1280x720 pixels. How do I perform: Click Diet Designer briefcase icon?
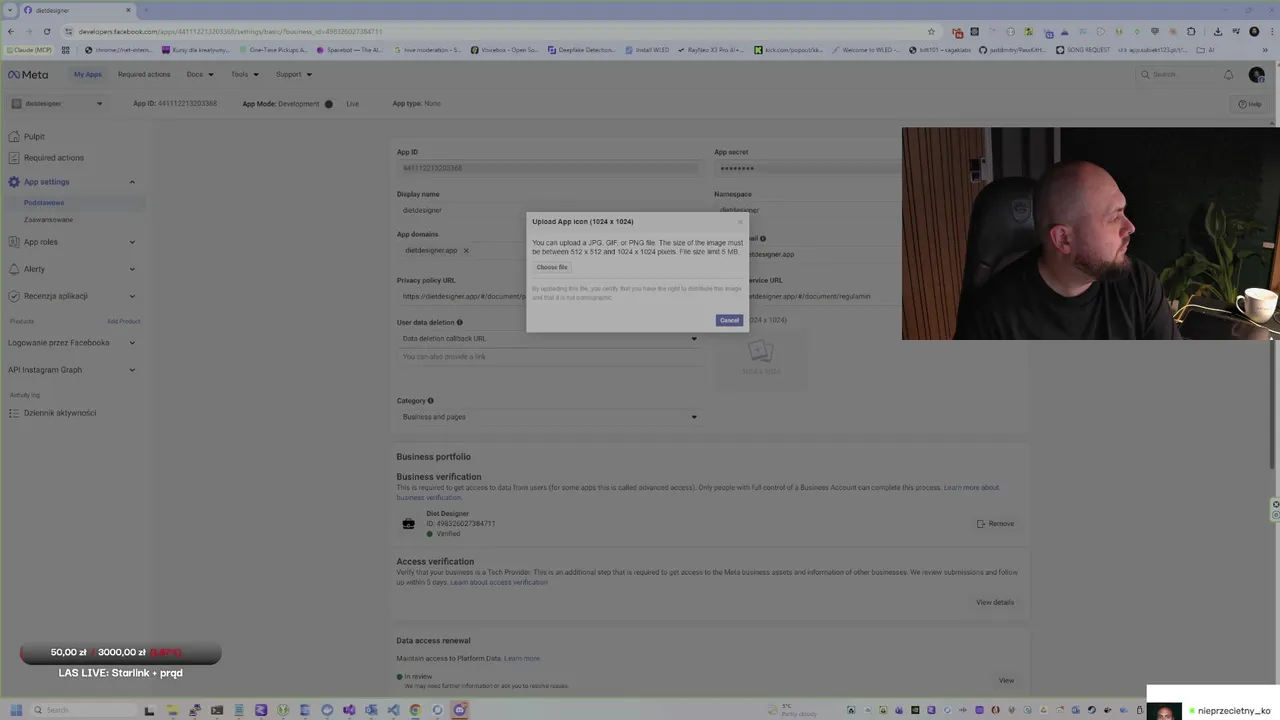(x=408, y=523)
